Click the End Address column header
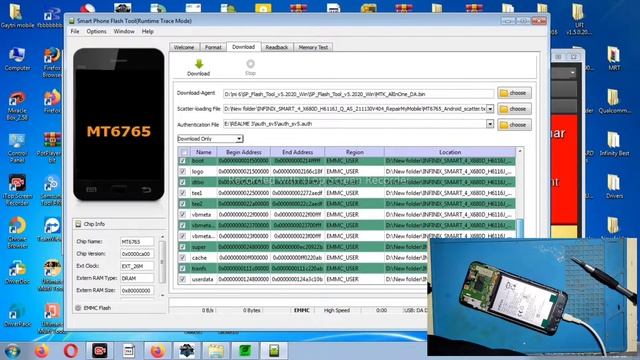Image resolution: width=640 pixels, height=360 pixels. (298, 152)
